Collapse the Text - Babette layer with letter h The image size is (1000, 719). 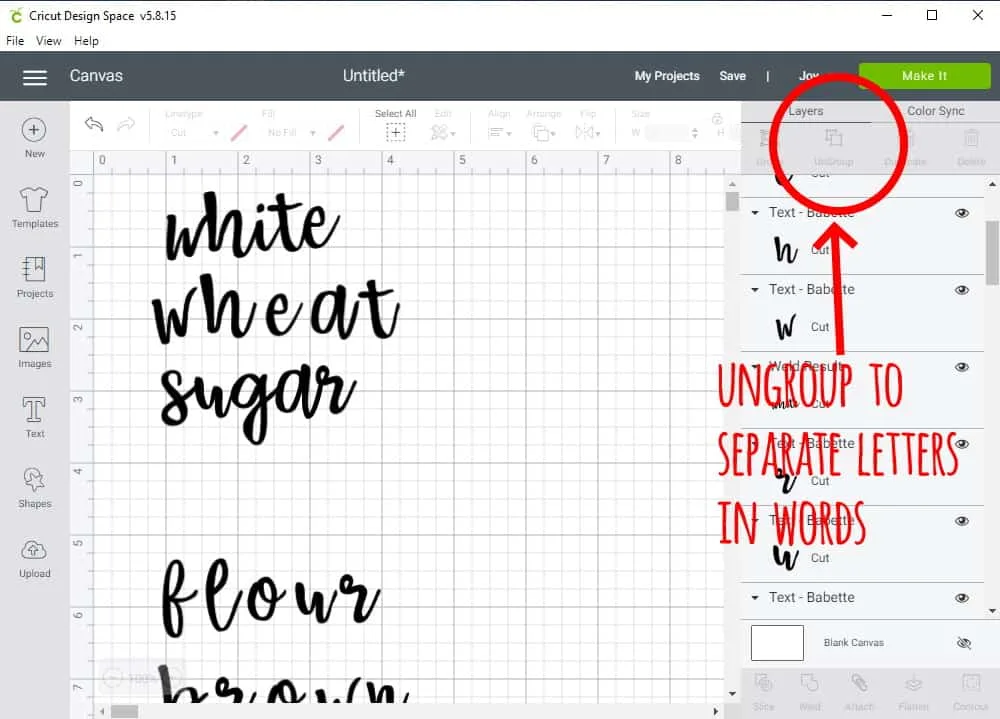point(755,213)
